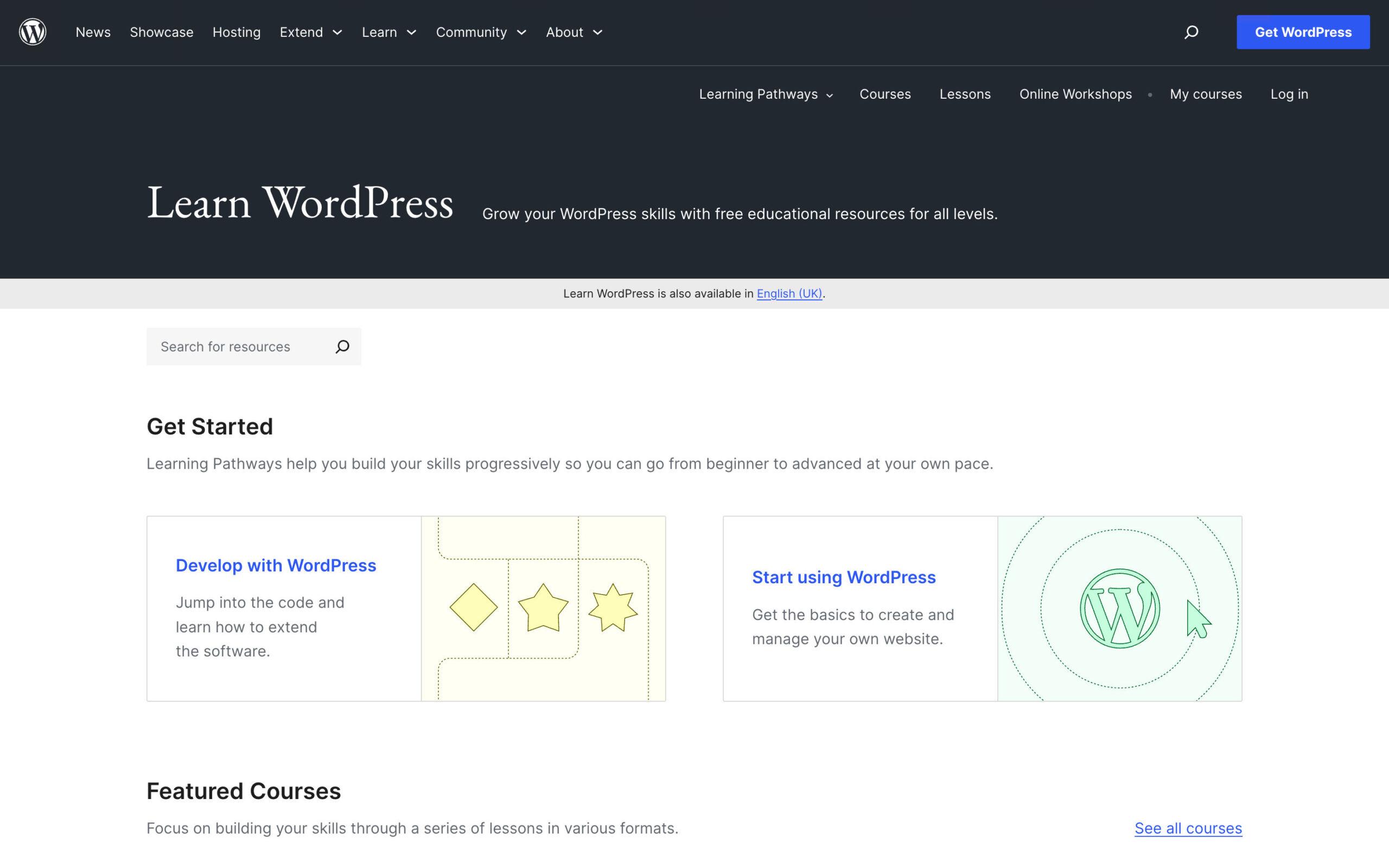Click See all courses link
Screen dimensions: 1389x868
tap(1188, 828)
